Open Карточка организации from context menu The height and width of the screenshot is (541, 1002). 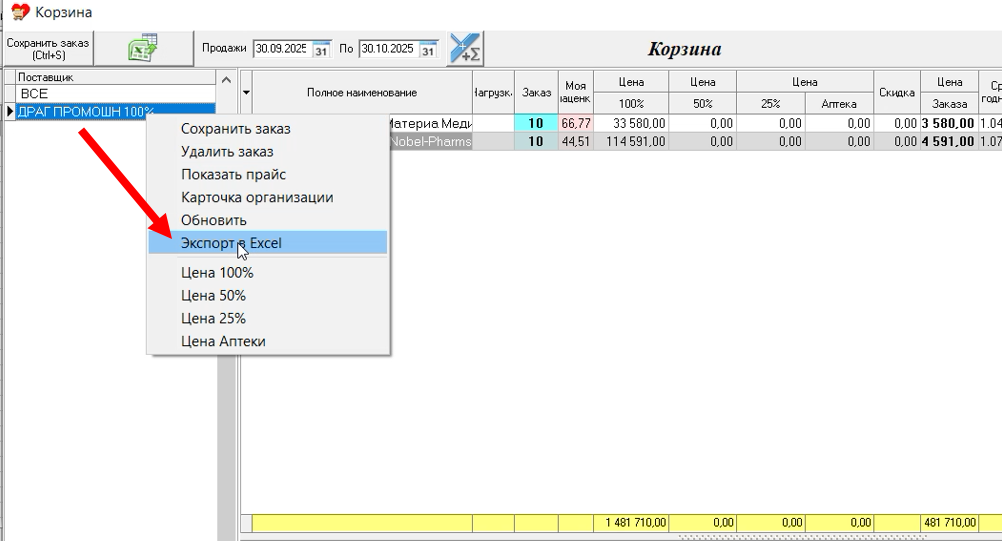click(x=257, y=198)
